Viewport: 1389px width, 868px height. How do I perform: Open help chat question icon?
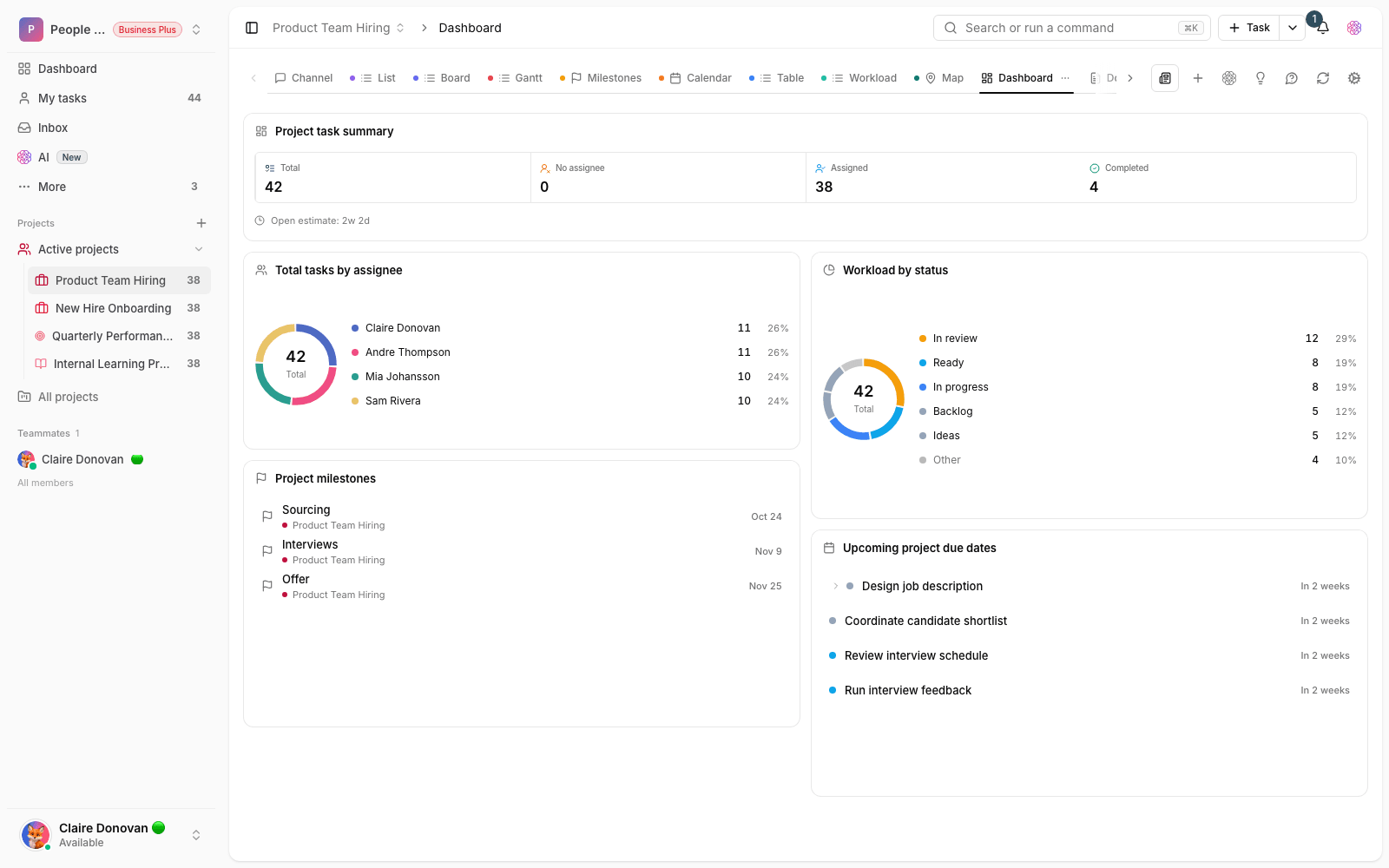(1292, 78)
